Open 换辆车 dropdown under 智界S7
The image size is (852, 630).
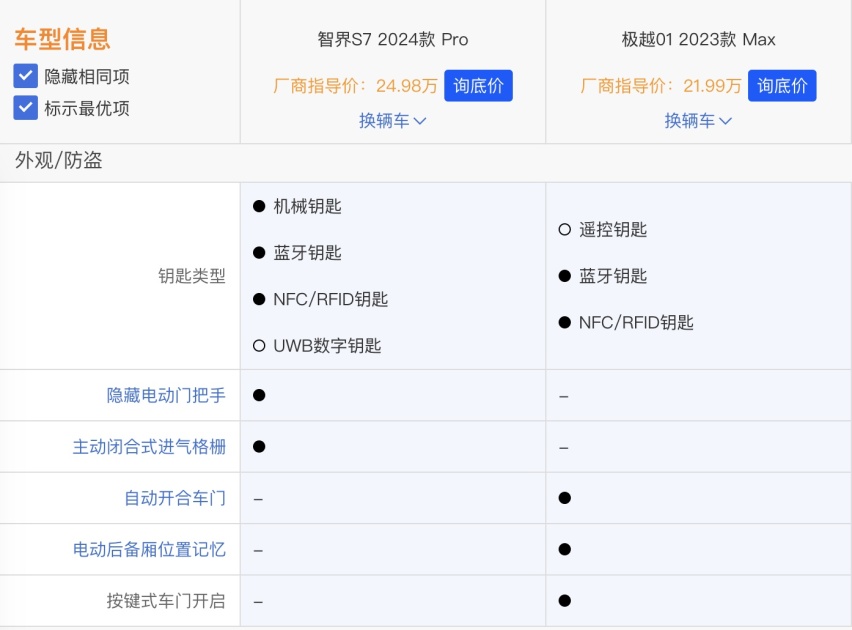pyautogui.click(x=392, y=121)
